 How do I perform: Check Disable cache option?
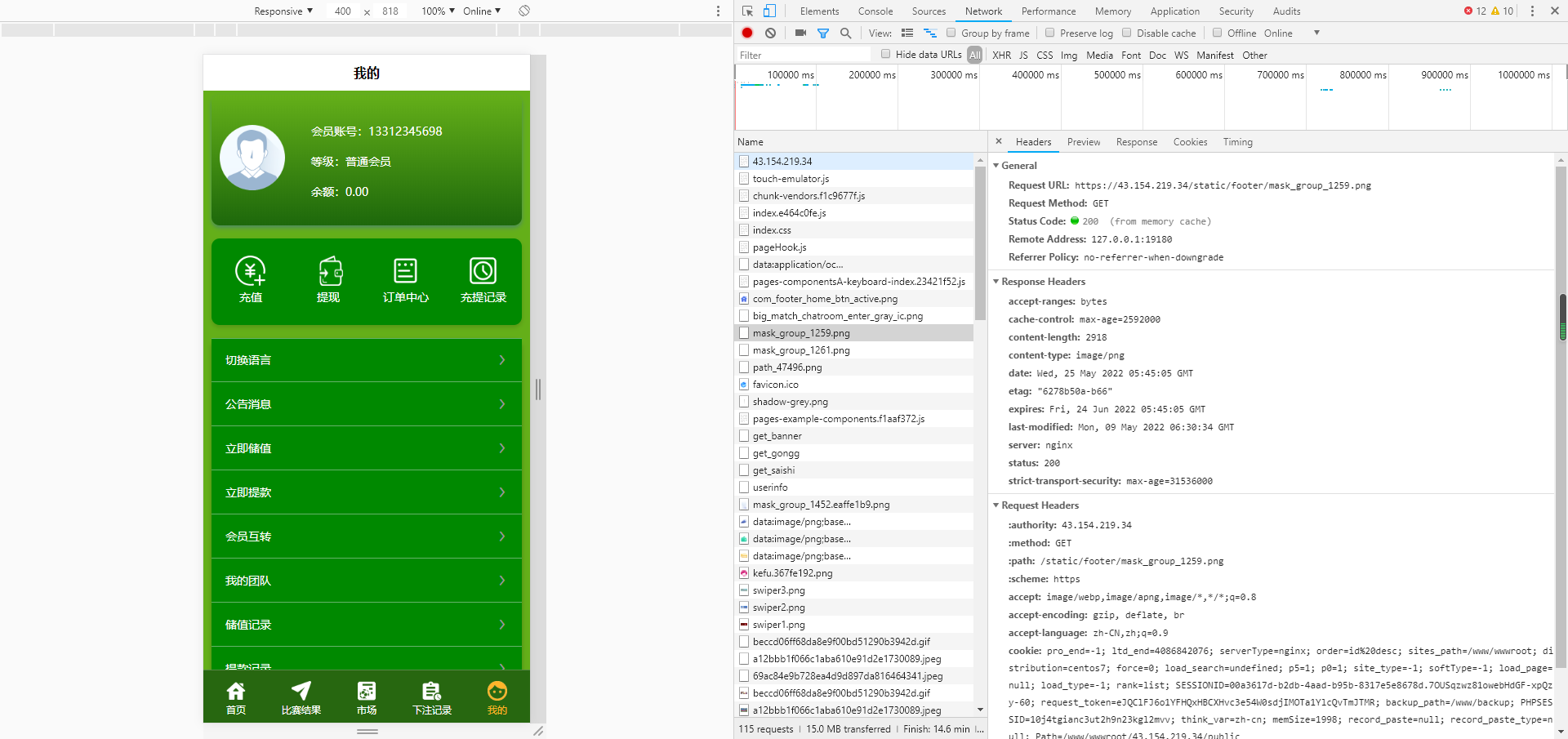coord(1127,33)
